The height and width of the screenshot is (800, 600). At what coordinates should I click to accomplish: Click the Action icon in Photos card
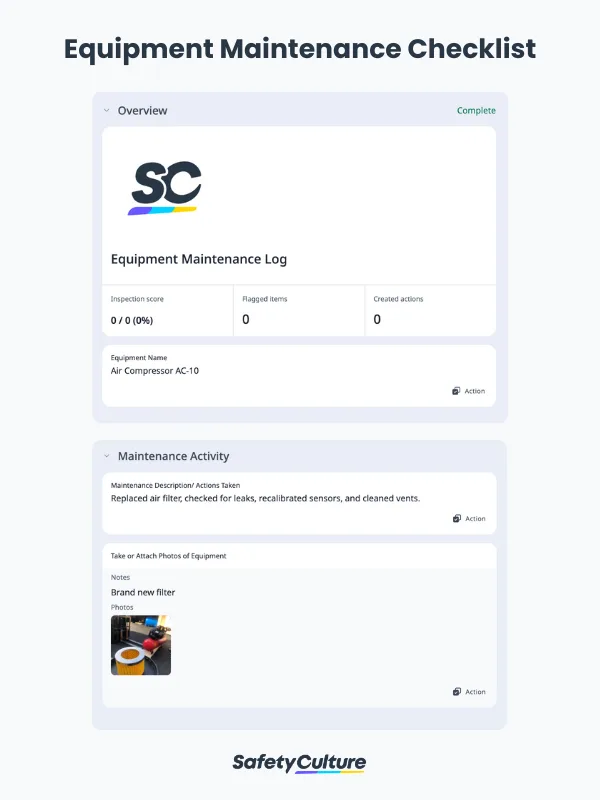pyautogui.click(x=456, y=691)
